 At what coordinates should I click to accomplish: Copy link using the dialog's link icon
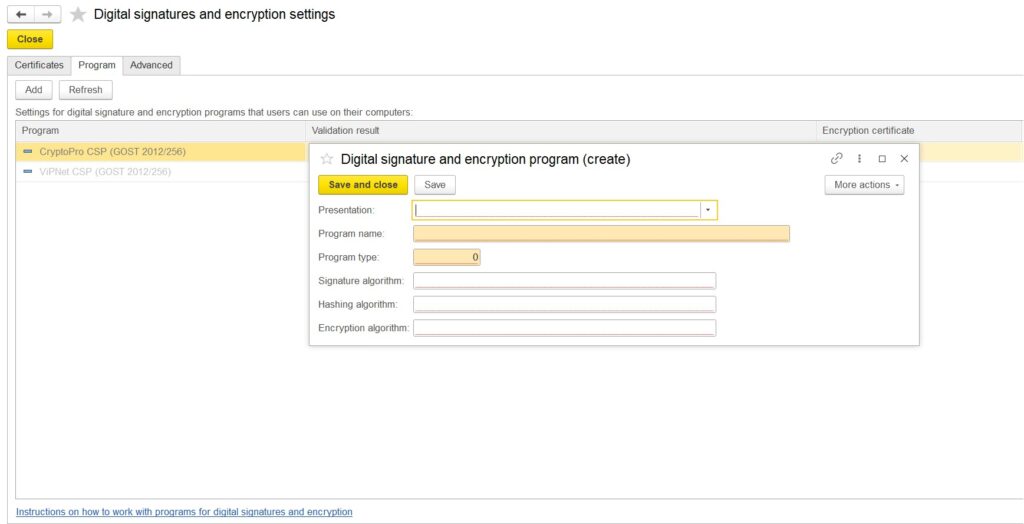[837, 159]
